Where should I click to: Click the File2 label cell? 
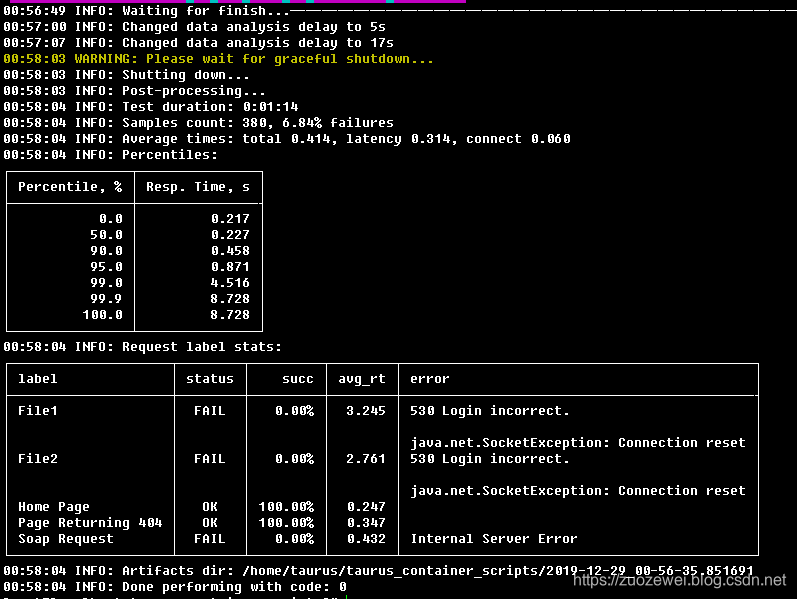(38, 459)
